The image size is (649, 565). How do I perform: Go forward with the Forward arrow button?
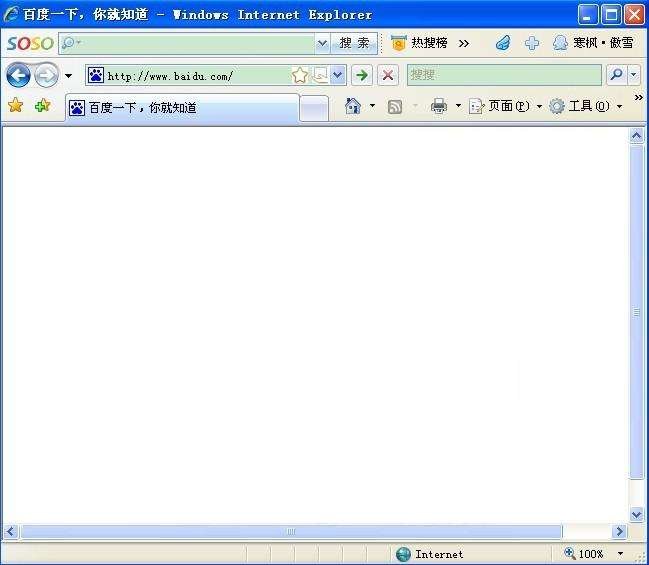[46, 75]
